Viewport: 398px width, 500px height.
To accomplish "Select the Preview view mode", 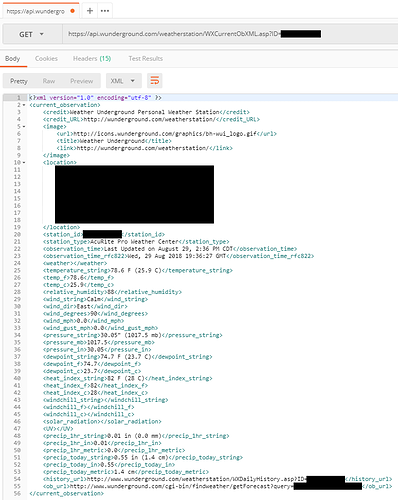I will pyautogui.click(x=82, y=81).
